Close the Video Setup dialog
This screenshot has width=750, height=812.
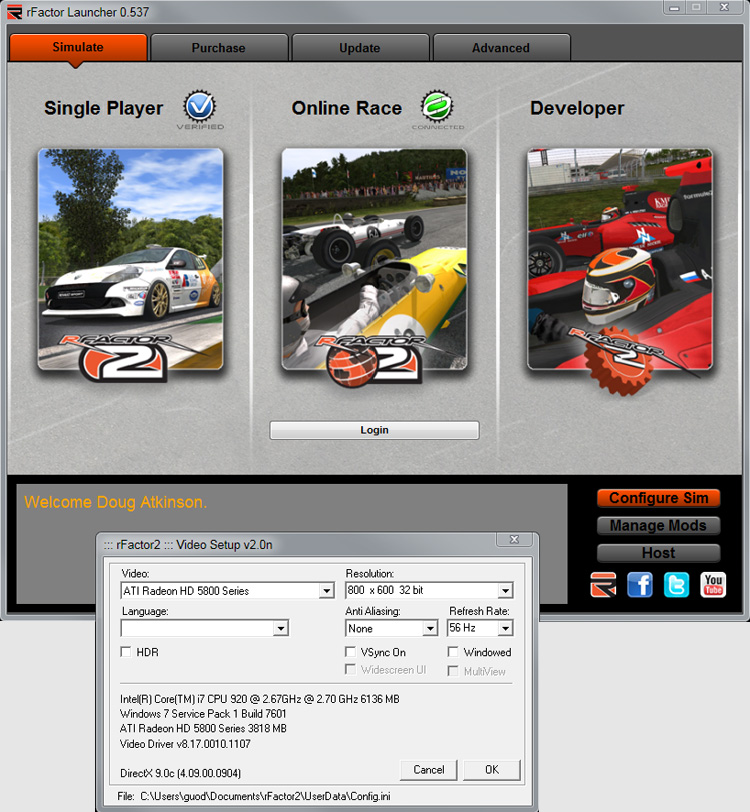point(514,541)
